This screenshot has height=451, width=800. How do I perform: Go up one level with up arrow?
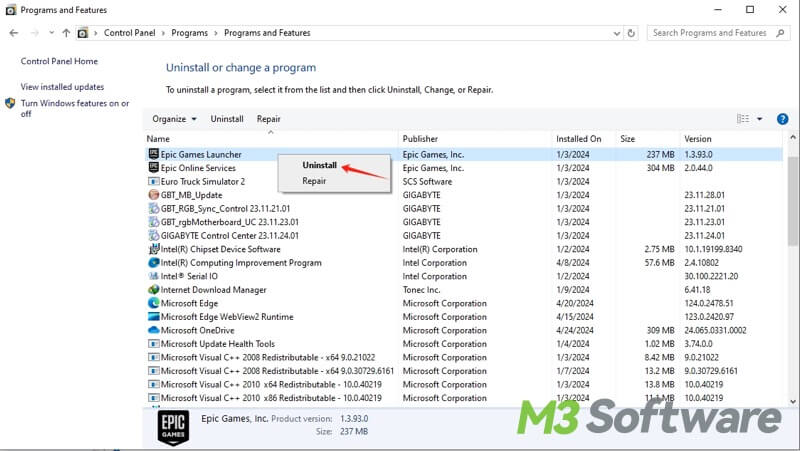[66, 33]
